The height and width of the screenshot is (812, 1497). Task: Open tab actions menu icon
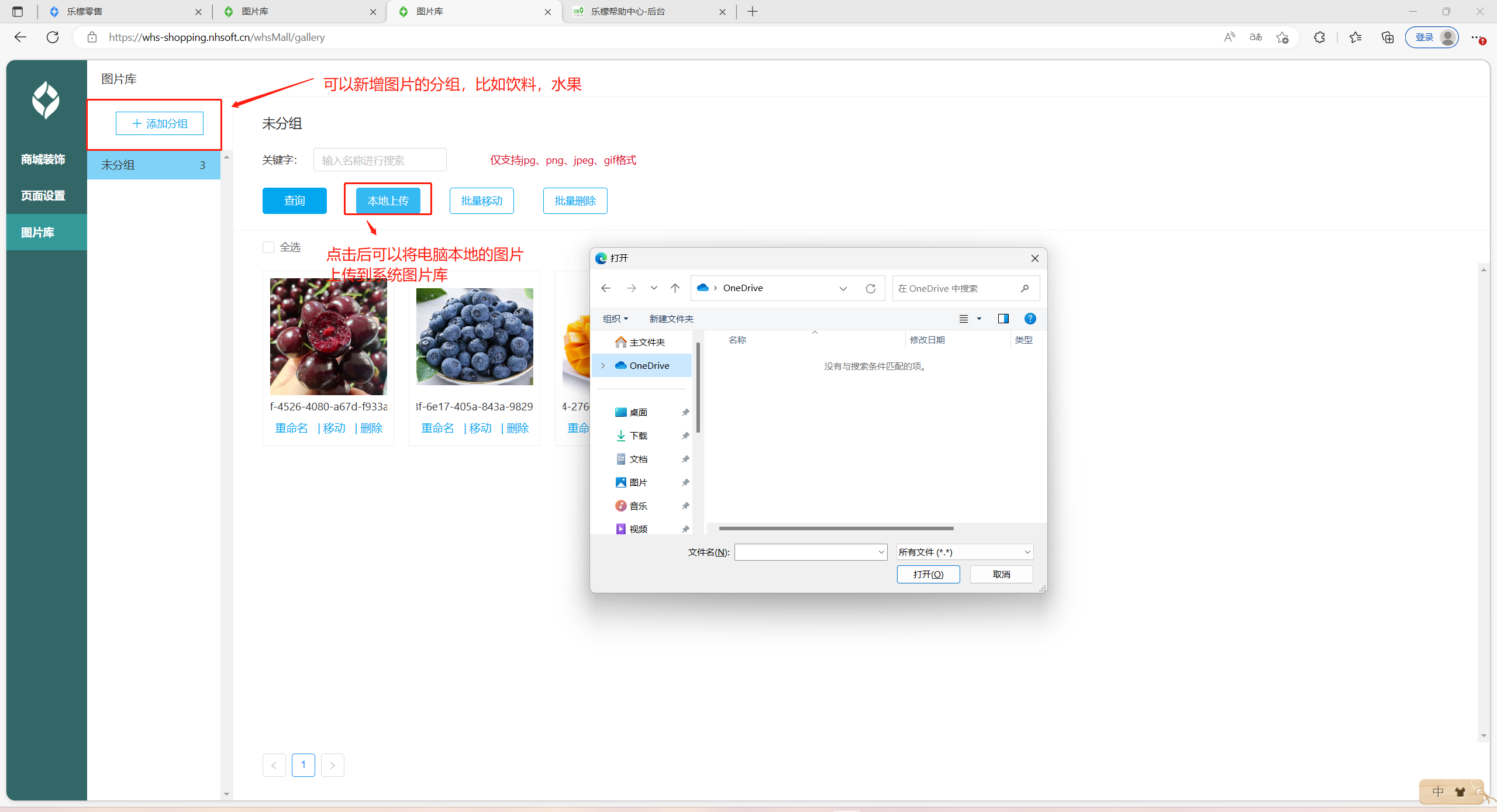(18, 11)
